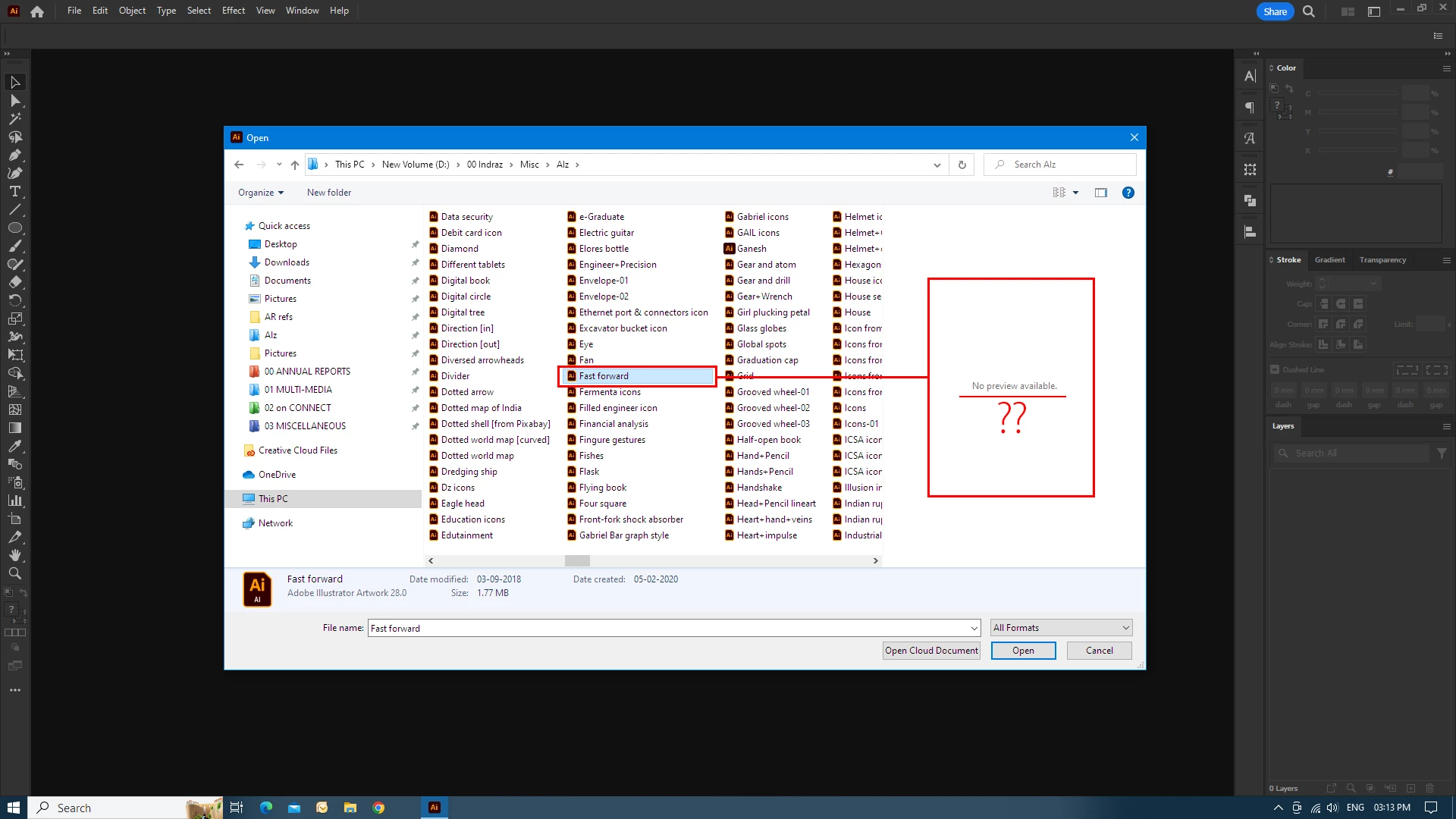The width and height of the screenshot is (1456, 819).
Task: Pick the Hand tool
Action: pos(14,556)
